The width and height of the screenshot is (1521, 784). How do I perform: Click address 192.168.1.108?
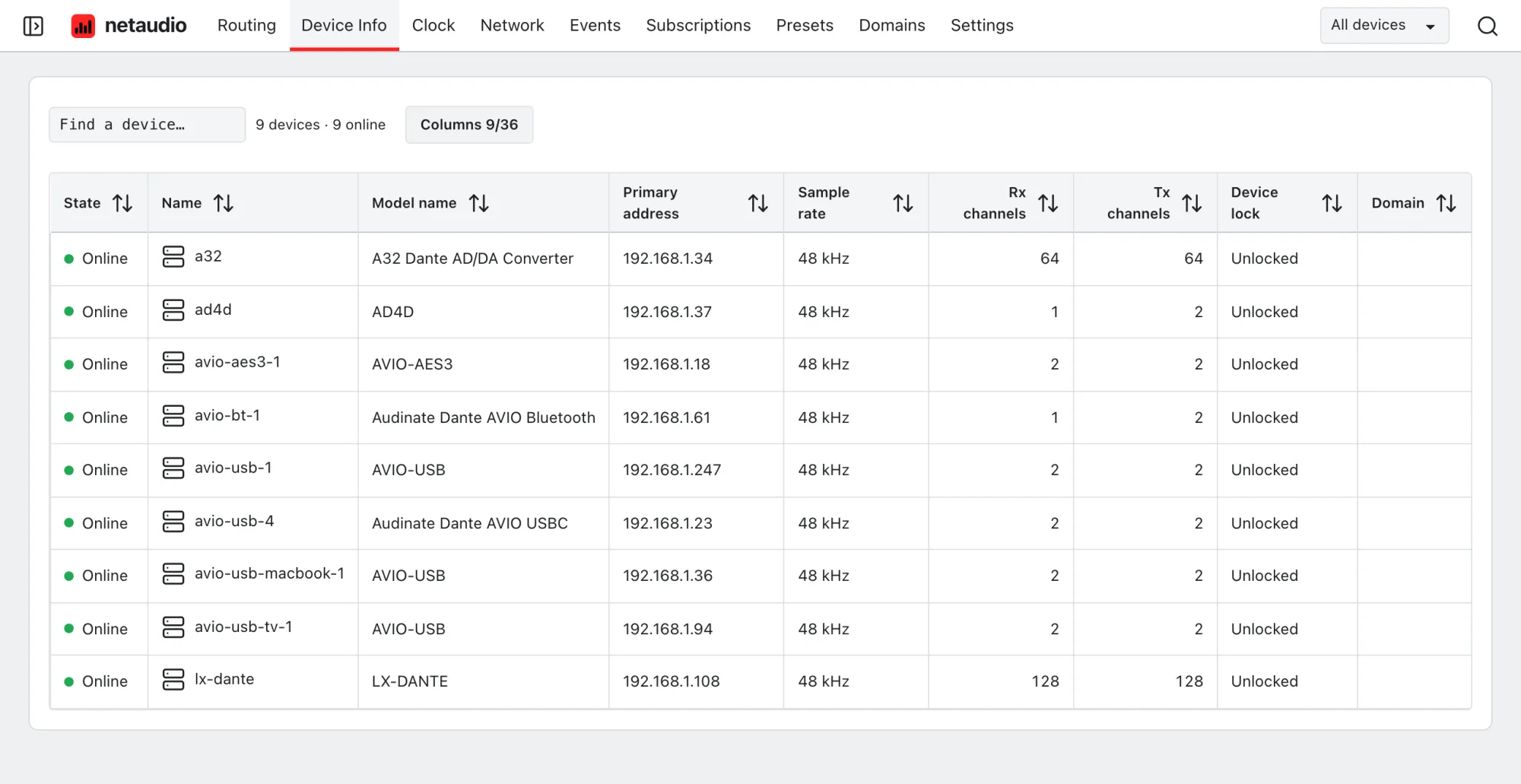tap(672, 681)
